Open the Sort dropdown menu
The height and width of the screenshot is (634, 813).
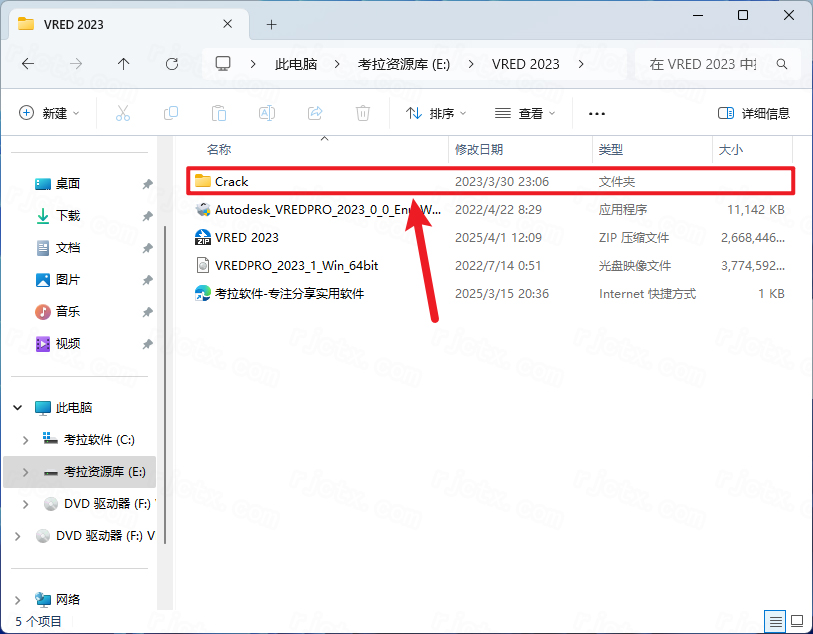[436, 113]
